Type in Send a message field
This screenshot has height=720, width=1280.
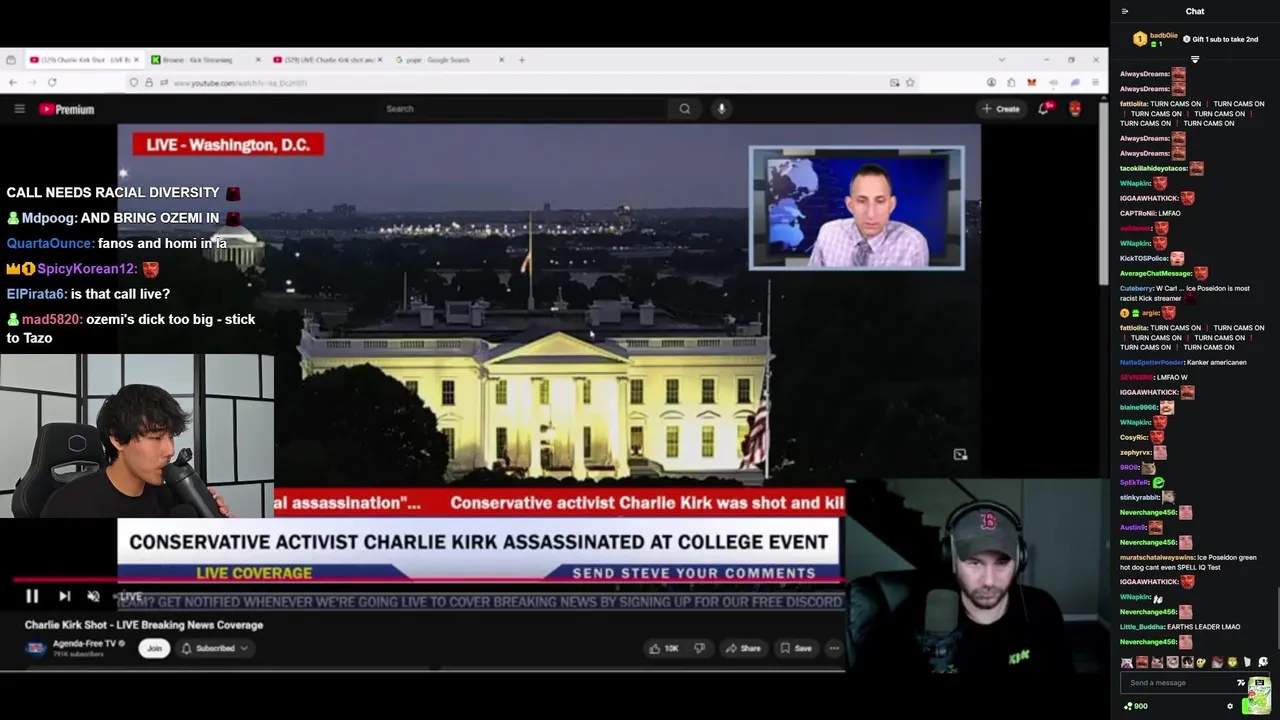pos(1180,682)
